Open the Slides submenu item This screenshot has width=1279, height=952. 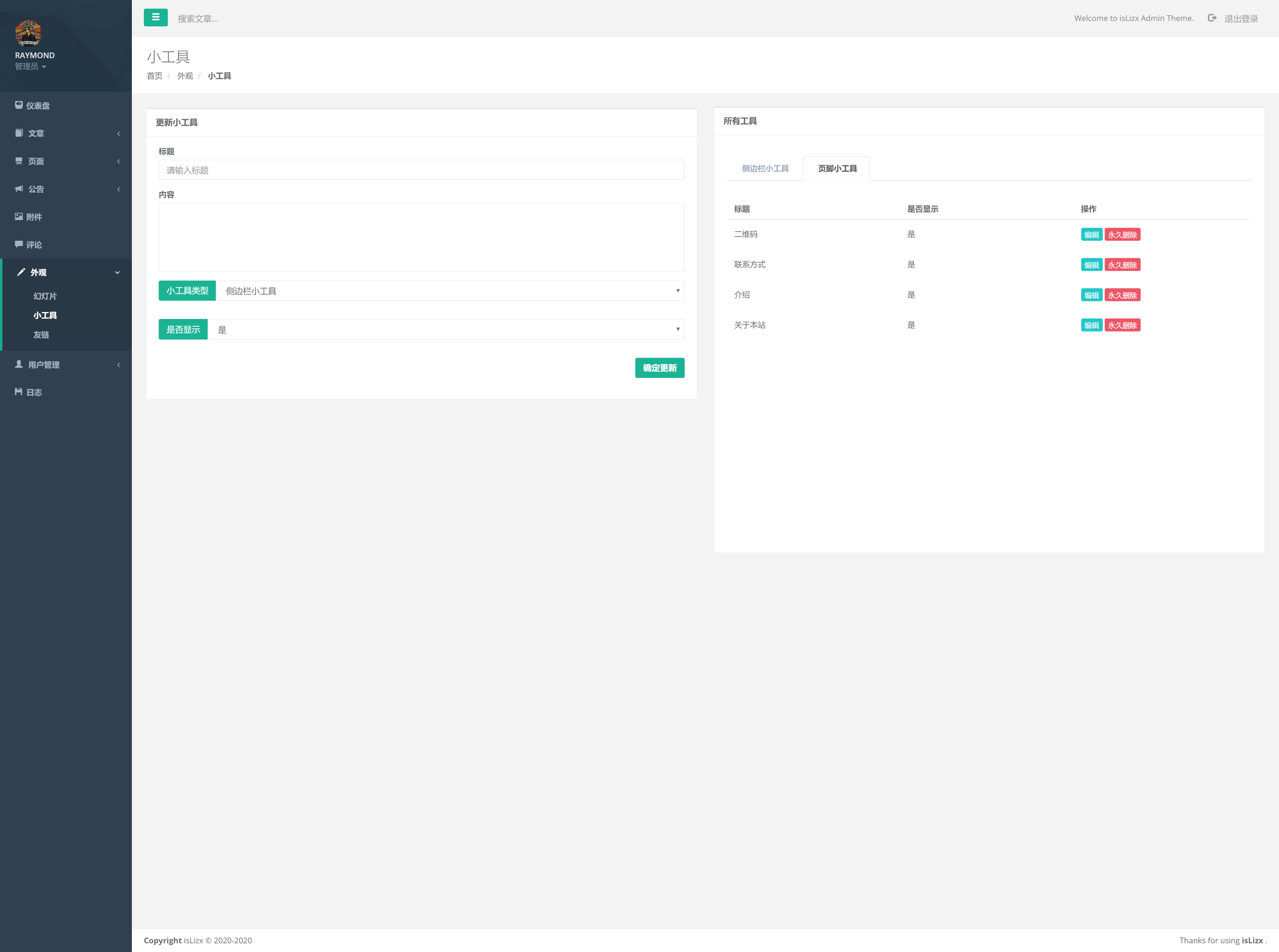click(x=45, y=296)
